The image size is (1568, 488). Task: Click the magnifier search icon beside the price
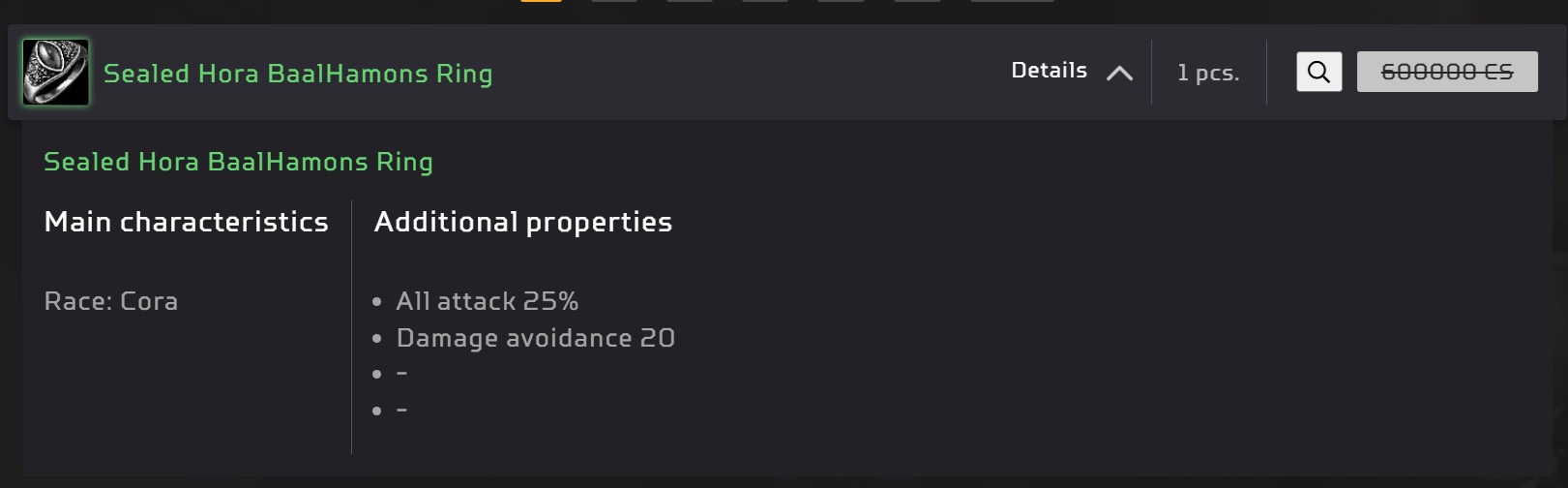point(1318,72)
